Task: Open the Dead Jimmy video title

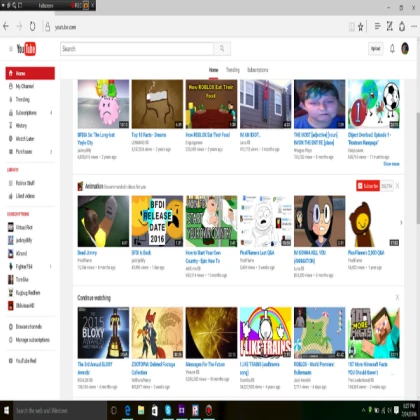Action: (x=87, y=253)
